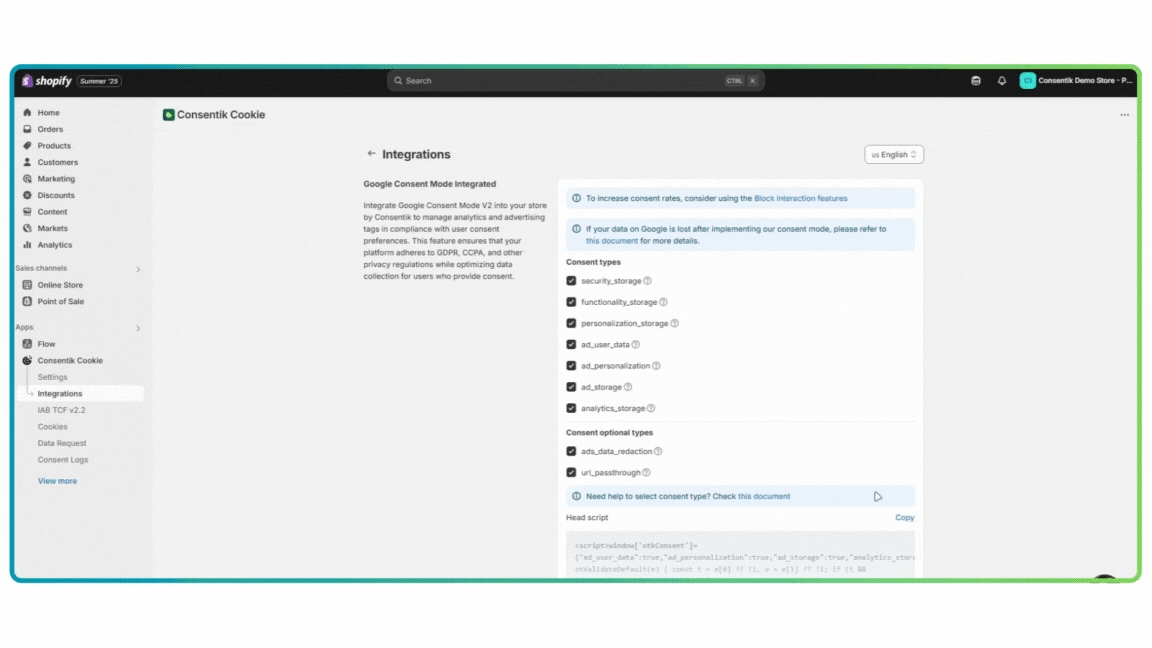
Task: Click the Consentik Cookie app icon in sidebar
Action: tap(27, 360)
